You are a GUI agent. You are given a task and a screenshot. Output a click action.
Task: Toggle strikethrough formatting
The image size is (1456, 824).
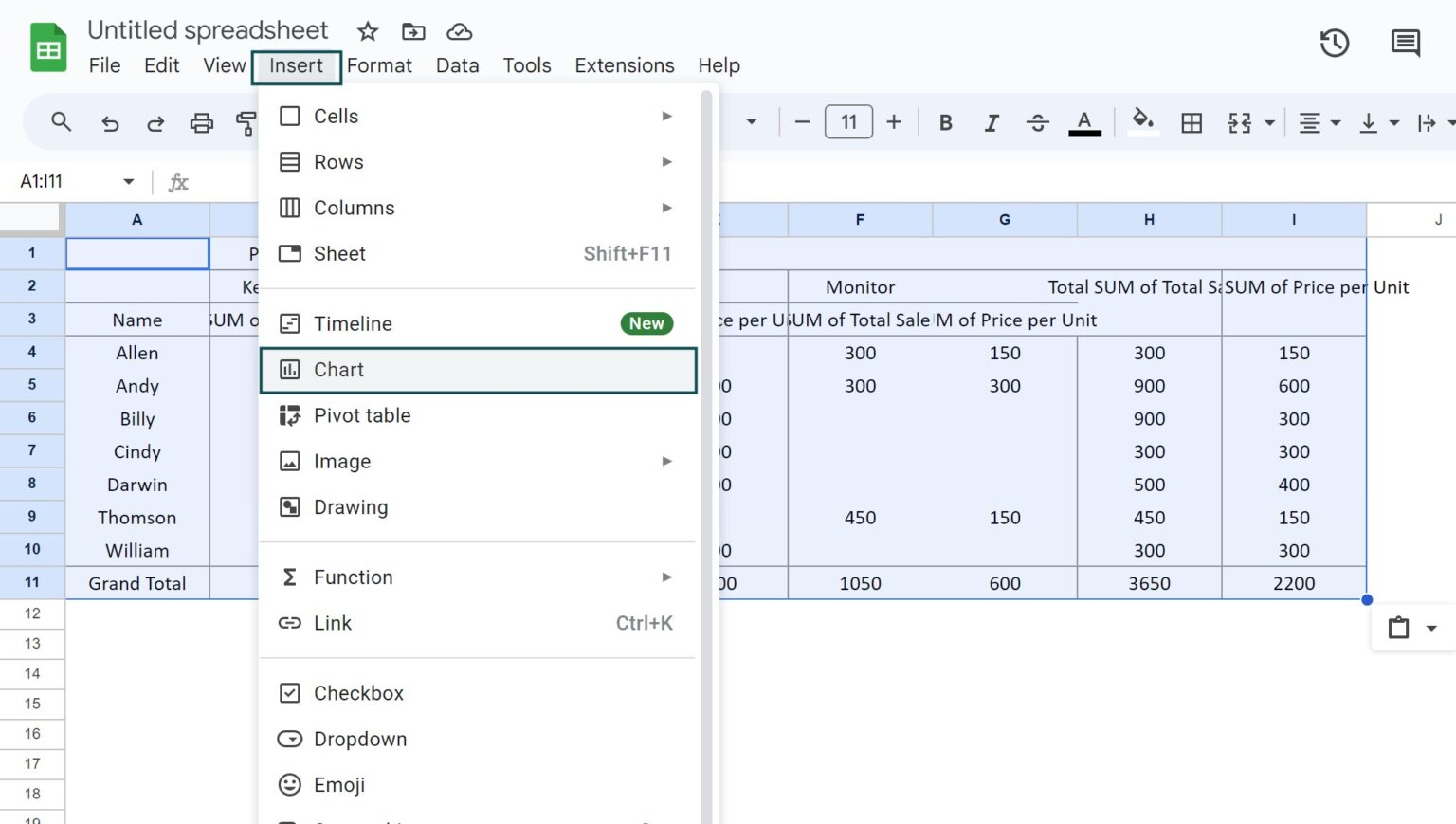coord(1038,122)
